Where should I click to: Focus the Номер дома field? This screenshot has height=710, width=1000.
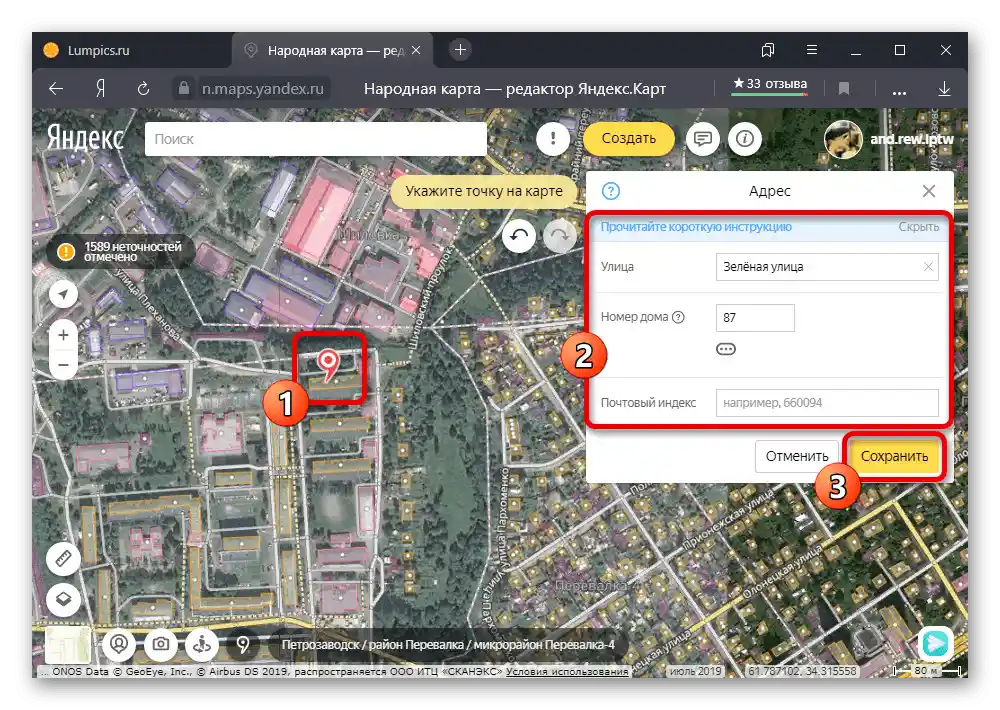pos(755,318)
